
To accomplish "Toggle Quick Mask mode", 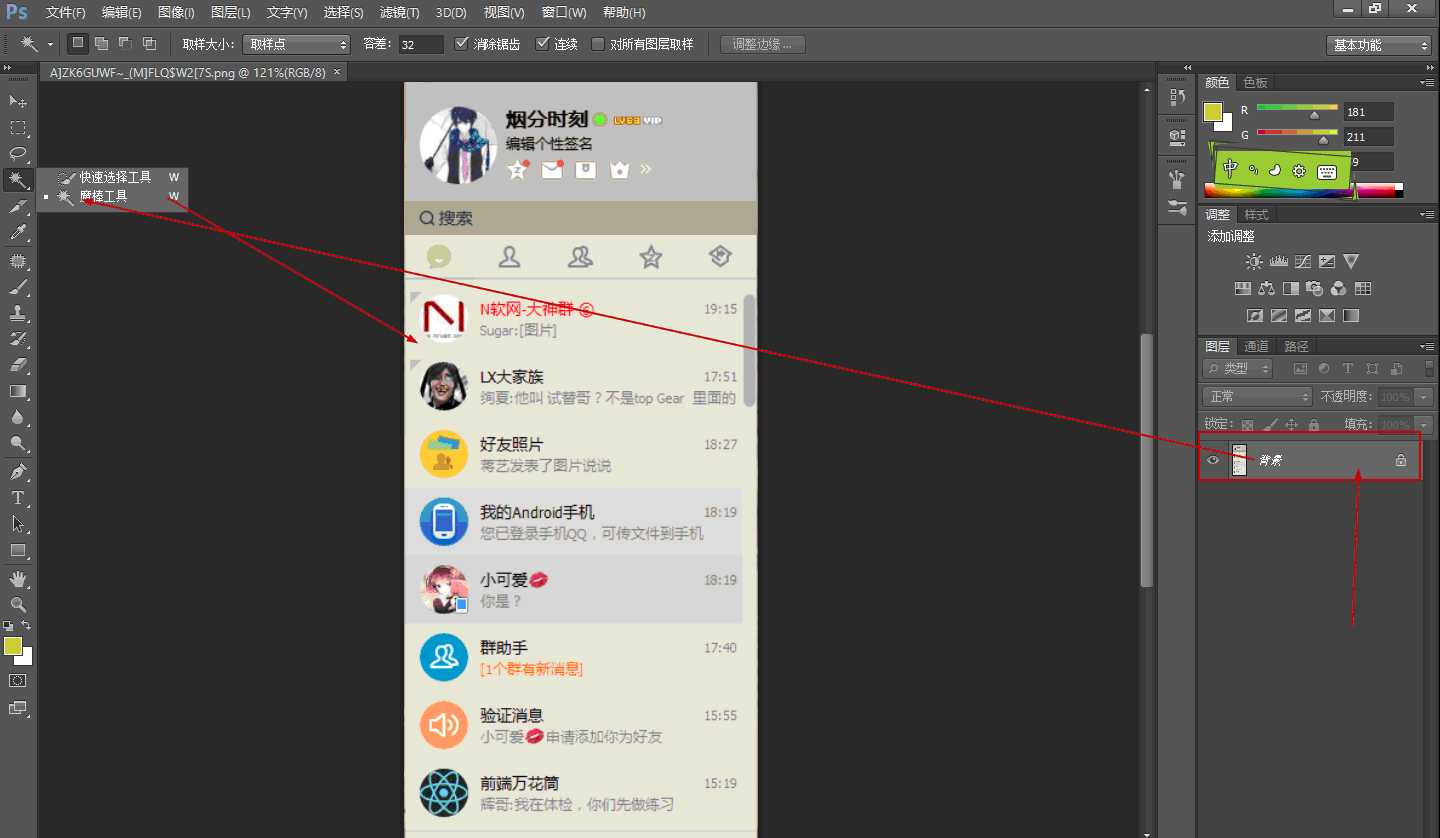I will (x=18, y=680).
